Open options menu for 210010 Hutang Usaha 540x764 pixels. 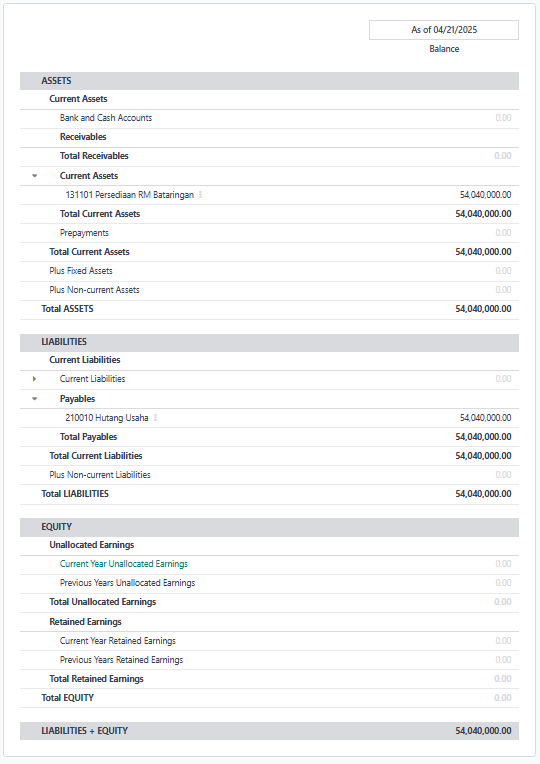155,418
